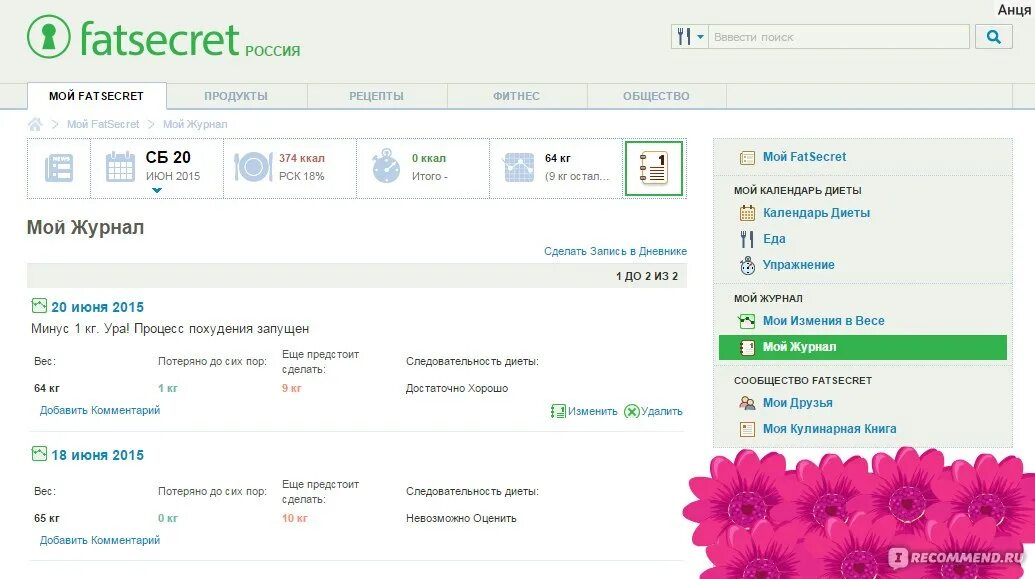Click the Мой Журнал notebook icon in sidebar

pyautogui.click(x=747, y=347)
